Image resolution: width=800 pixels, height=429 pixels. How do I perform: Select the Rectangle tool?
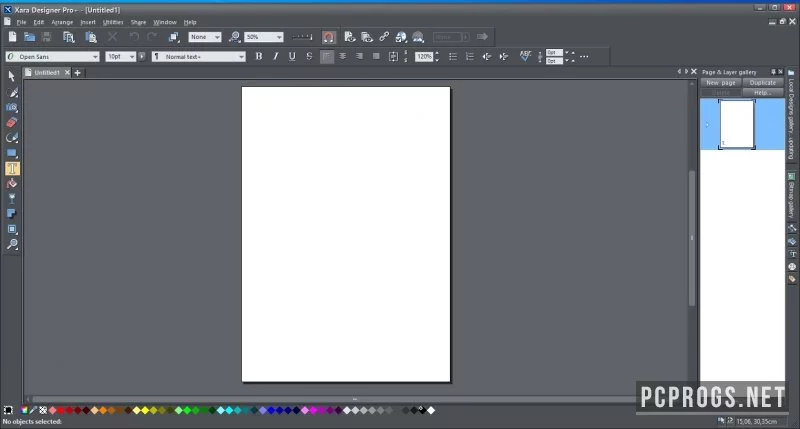point(12,153)
